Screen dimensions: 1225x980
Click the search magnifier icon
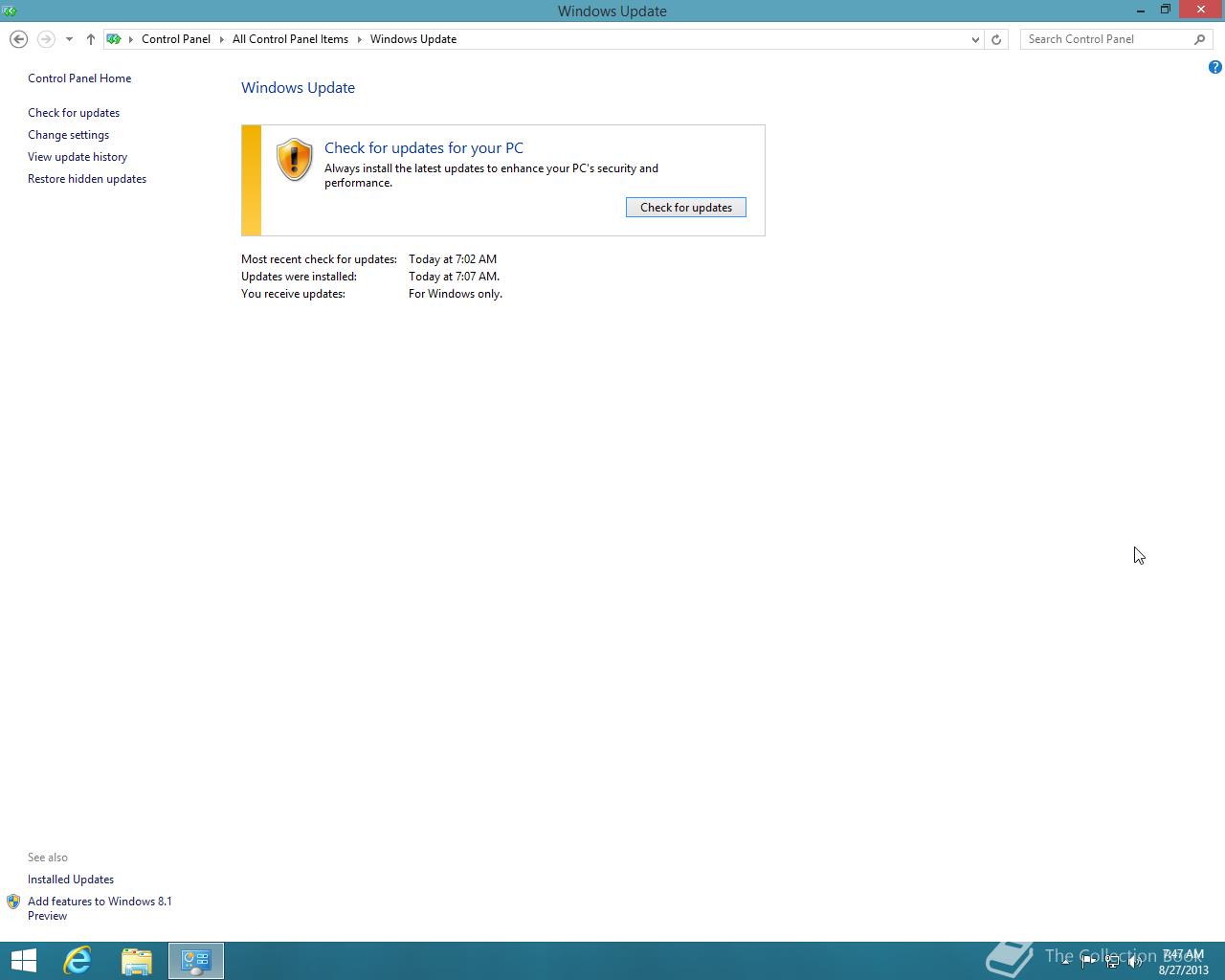coord(1200,39)
